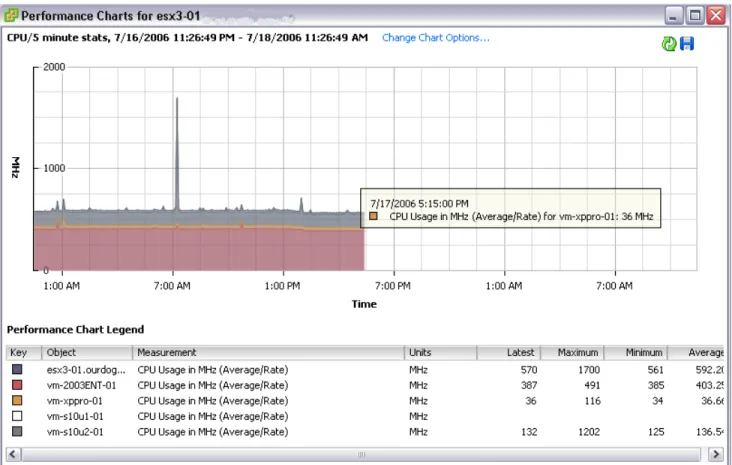
Task: Click the tall CPU spike near 7:00 AM
Action: tap(177, 154)
